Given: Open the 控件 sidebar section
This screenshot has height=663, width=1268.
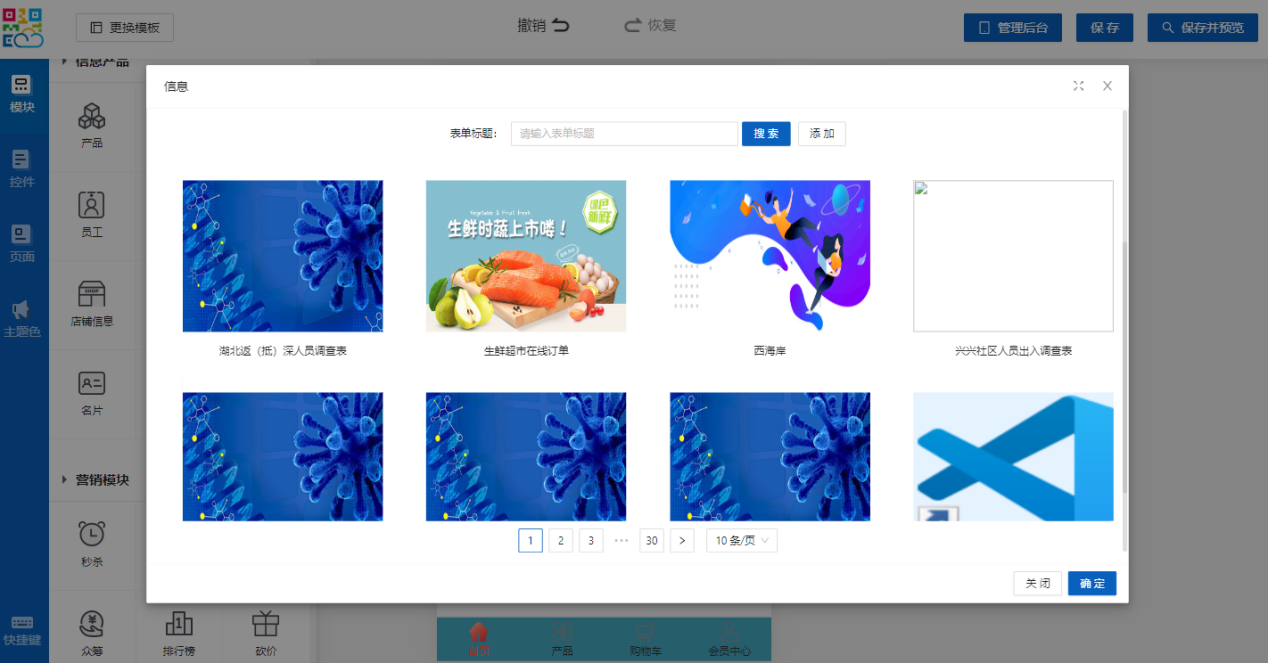Looking at the screenshot, I should 22,168.
